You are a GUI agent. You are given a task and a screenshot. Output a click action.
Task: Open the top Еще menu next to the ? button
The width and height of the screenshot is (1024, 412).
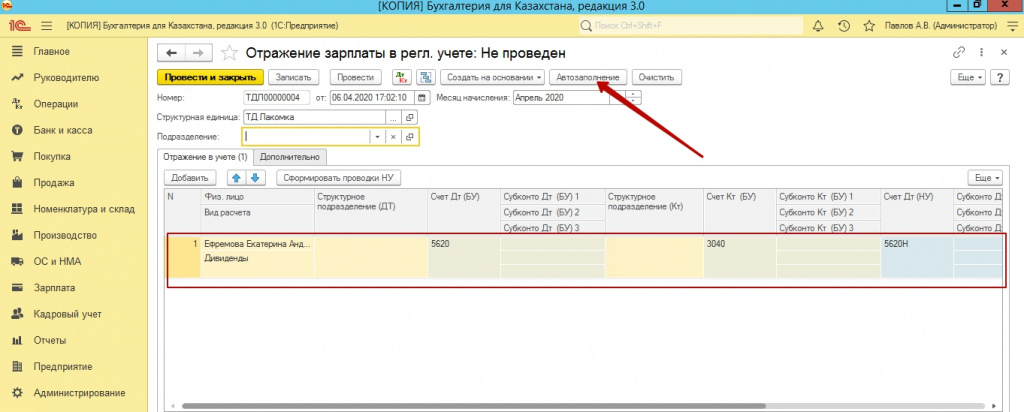coord(969,77)
